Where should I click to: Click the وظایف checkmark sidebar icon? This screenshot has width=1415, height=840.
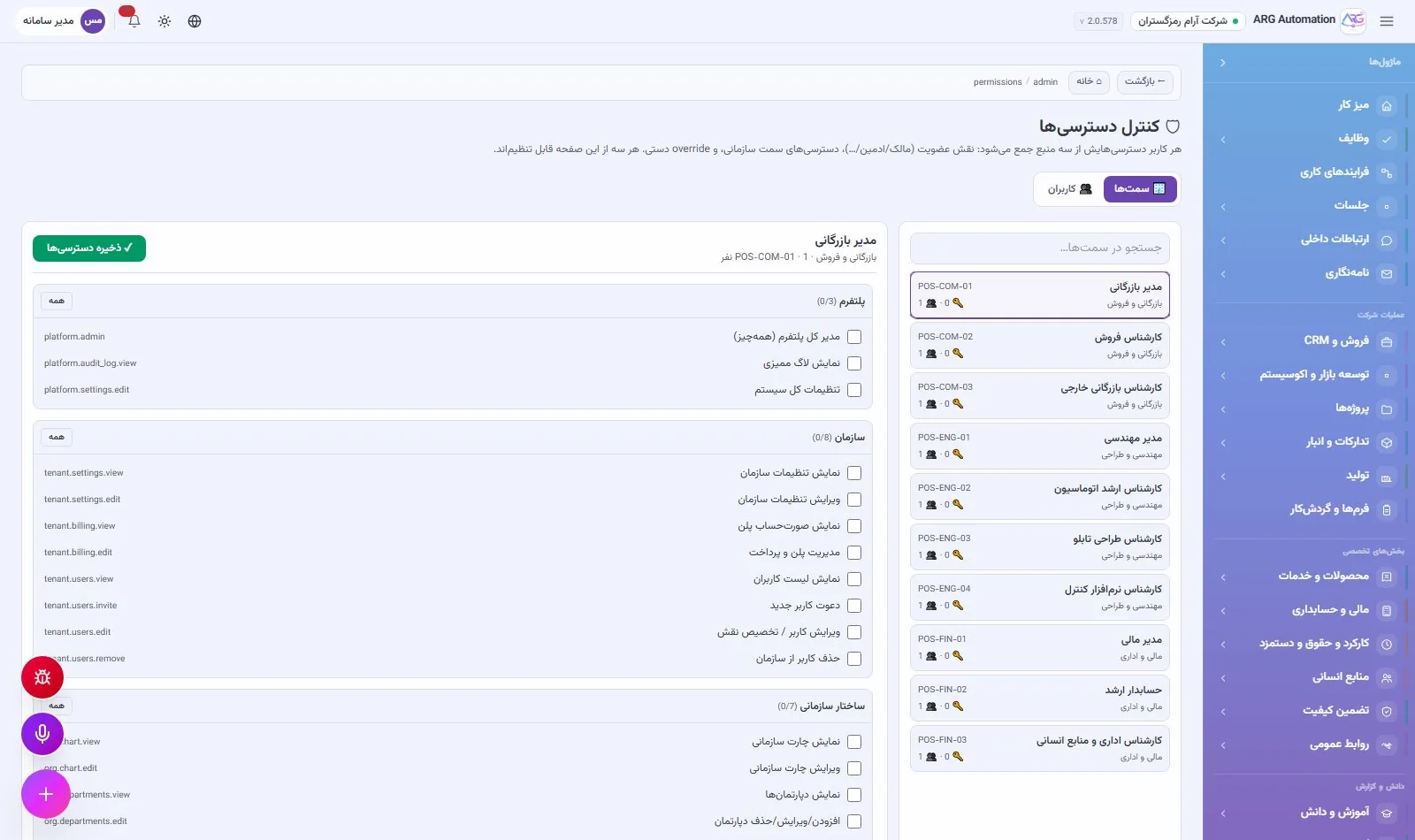[1387, 139]
